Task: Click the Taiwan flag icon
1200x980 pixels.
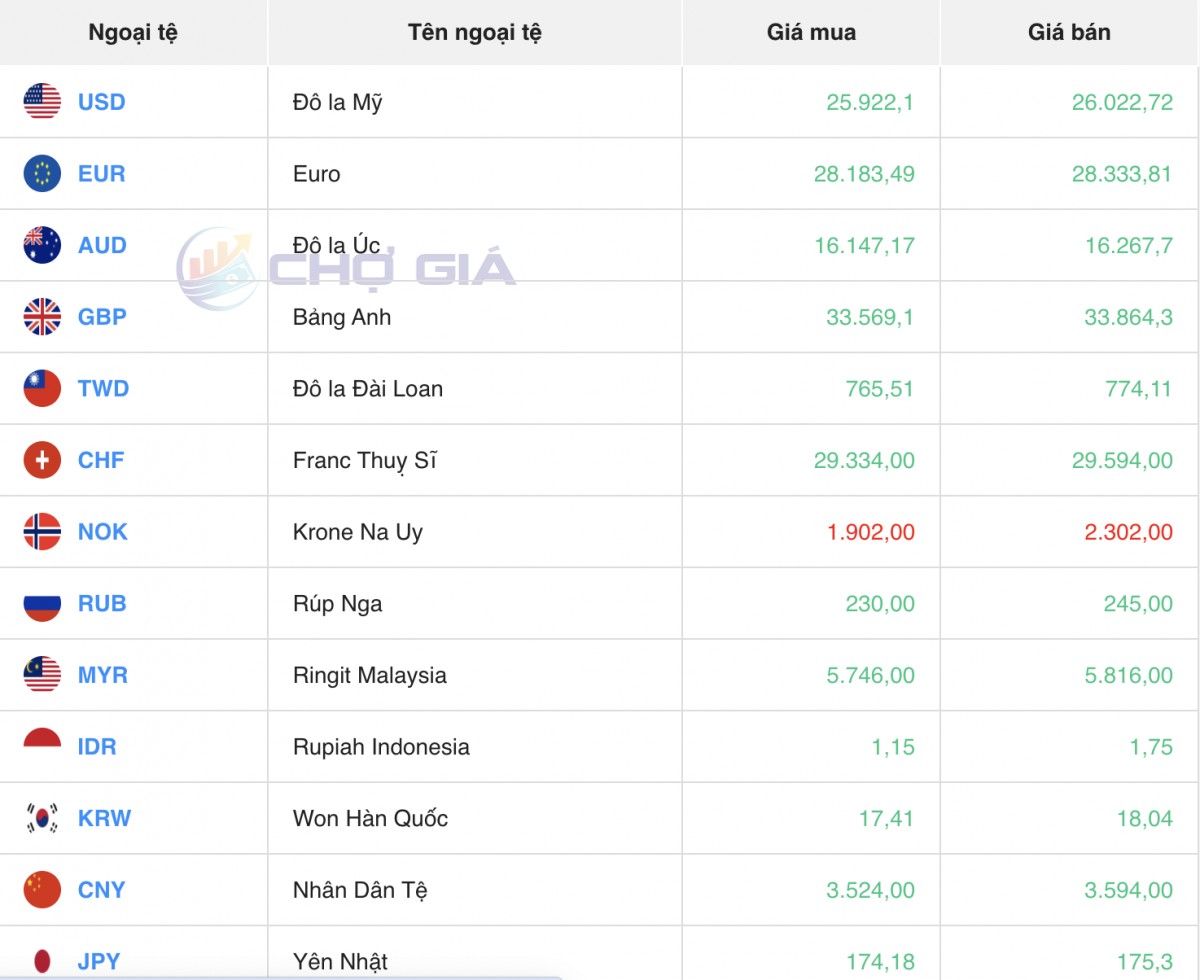Action: 42,389
